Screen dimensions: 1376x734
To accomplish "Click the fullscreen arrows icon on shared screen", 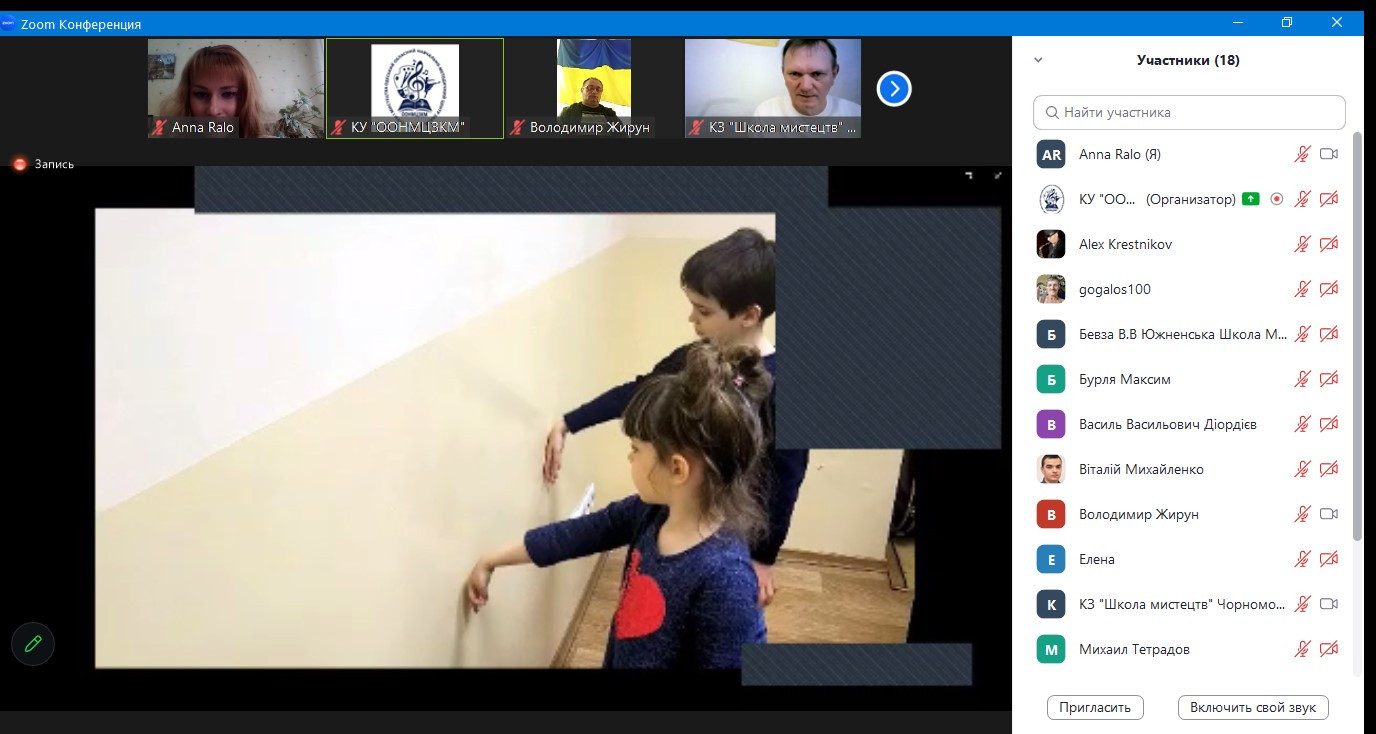I will pyautogui.click(x=997, y=176).
